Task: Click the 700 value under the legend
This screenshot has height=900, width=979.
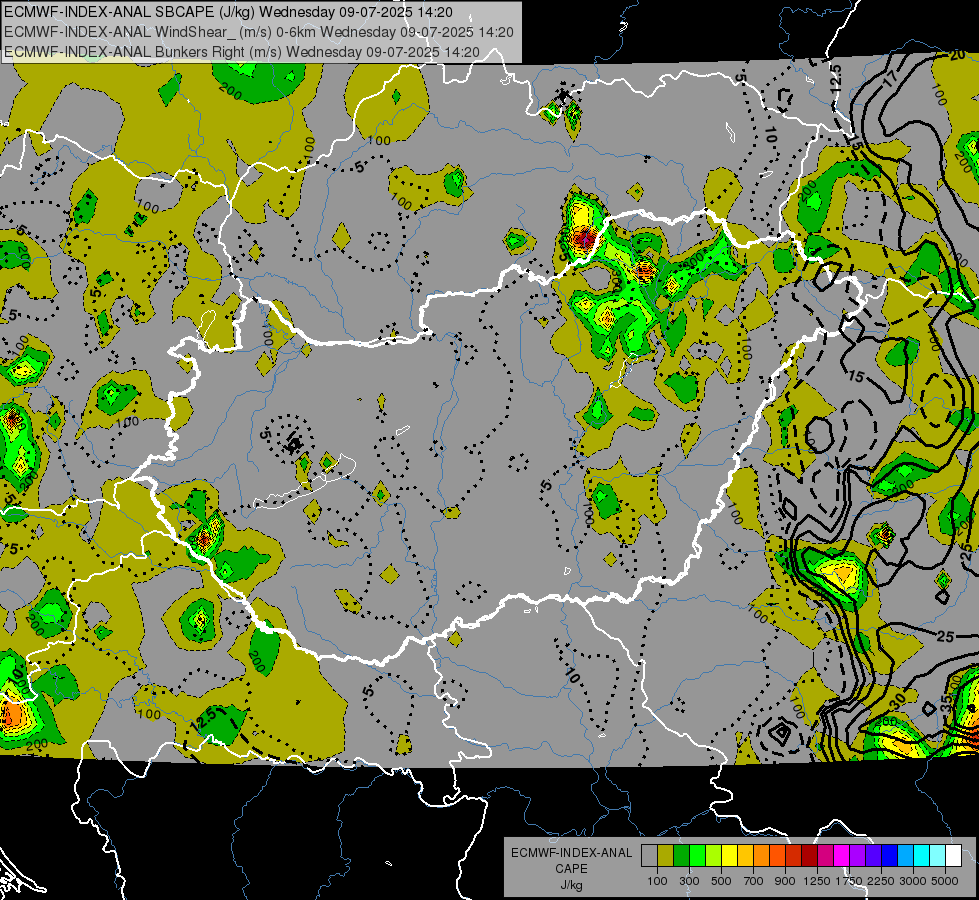Action: tap(753, 881)
